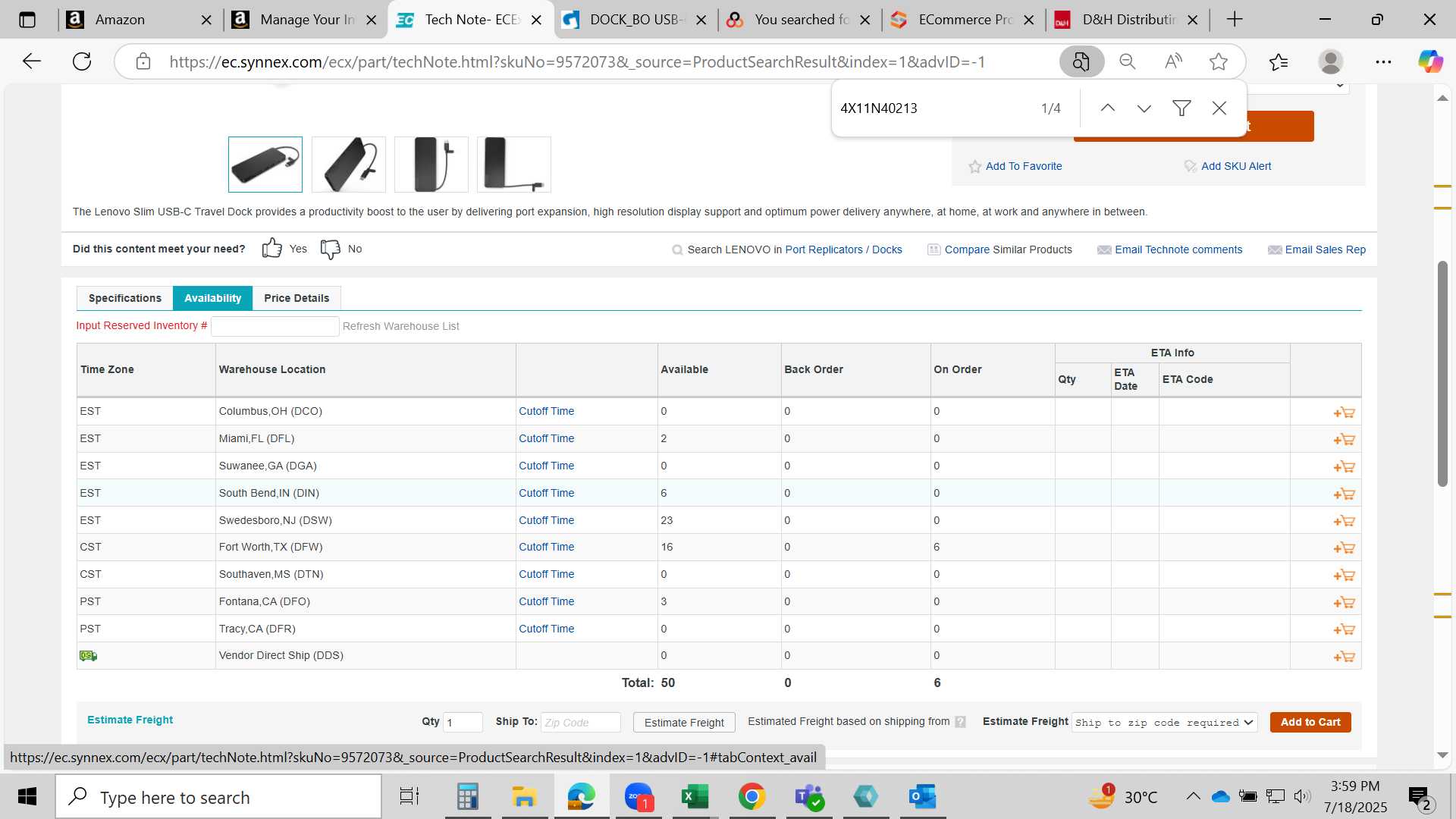Show hidden system tray icons

[x=1193, y=796]
